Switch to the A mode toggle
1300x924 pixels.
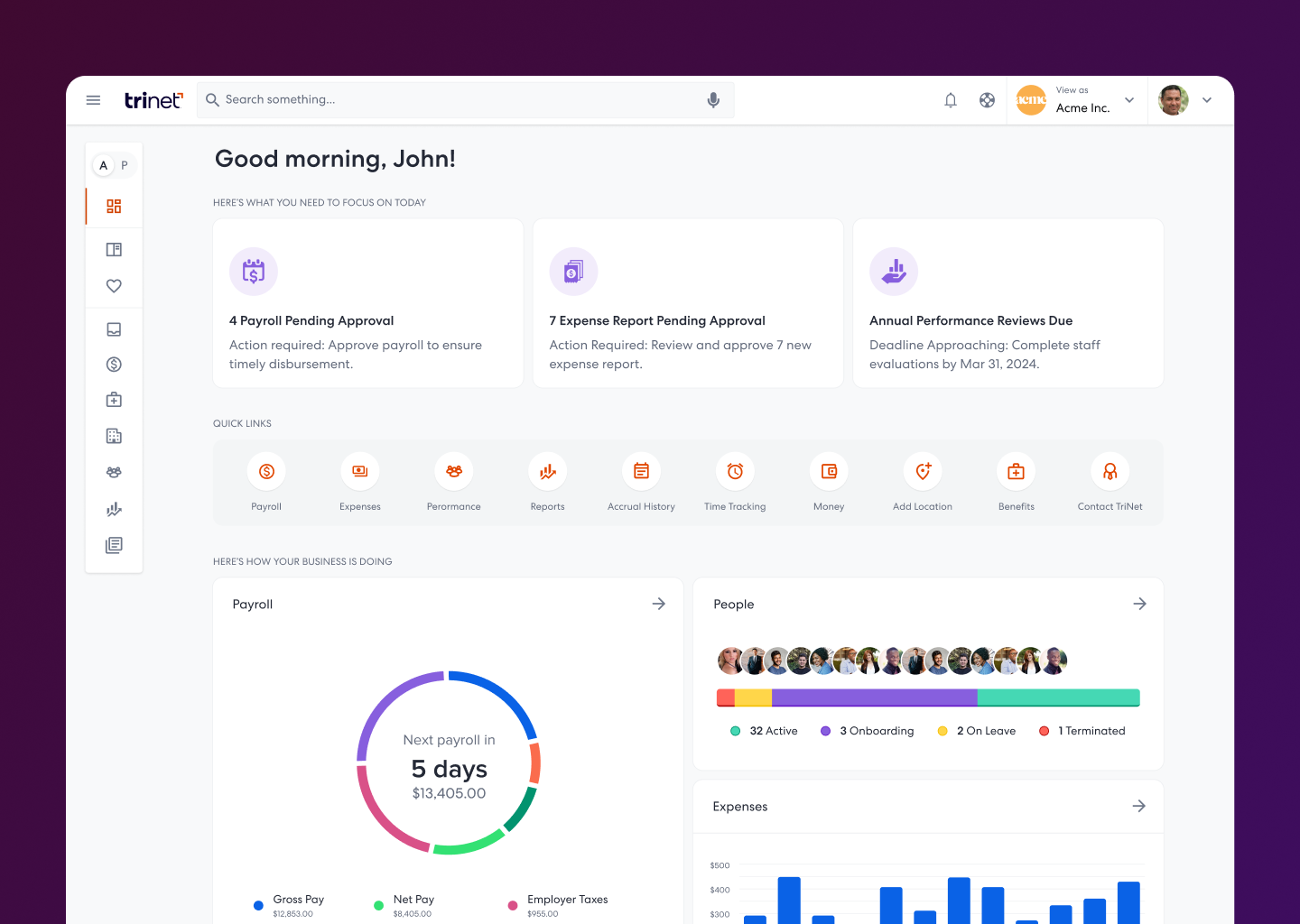[x=103, y=165]
